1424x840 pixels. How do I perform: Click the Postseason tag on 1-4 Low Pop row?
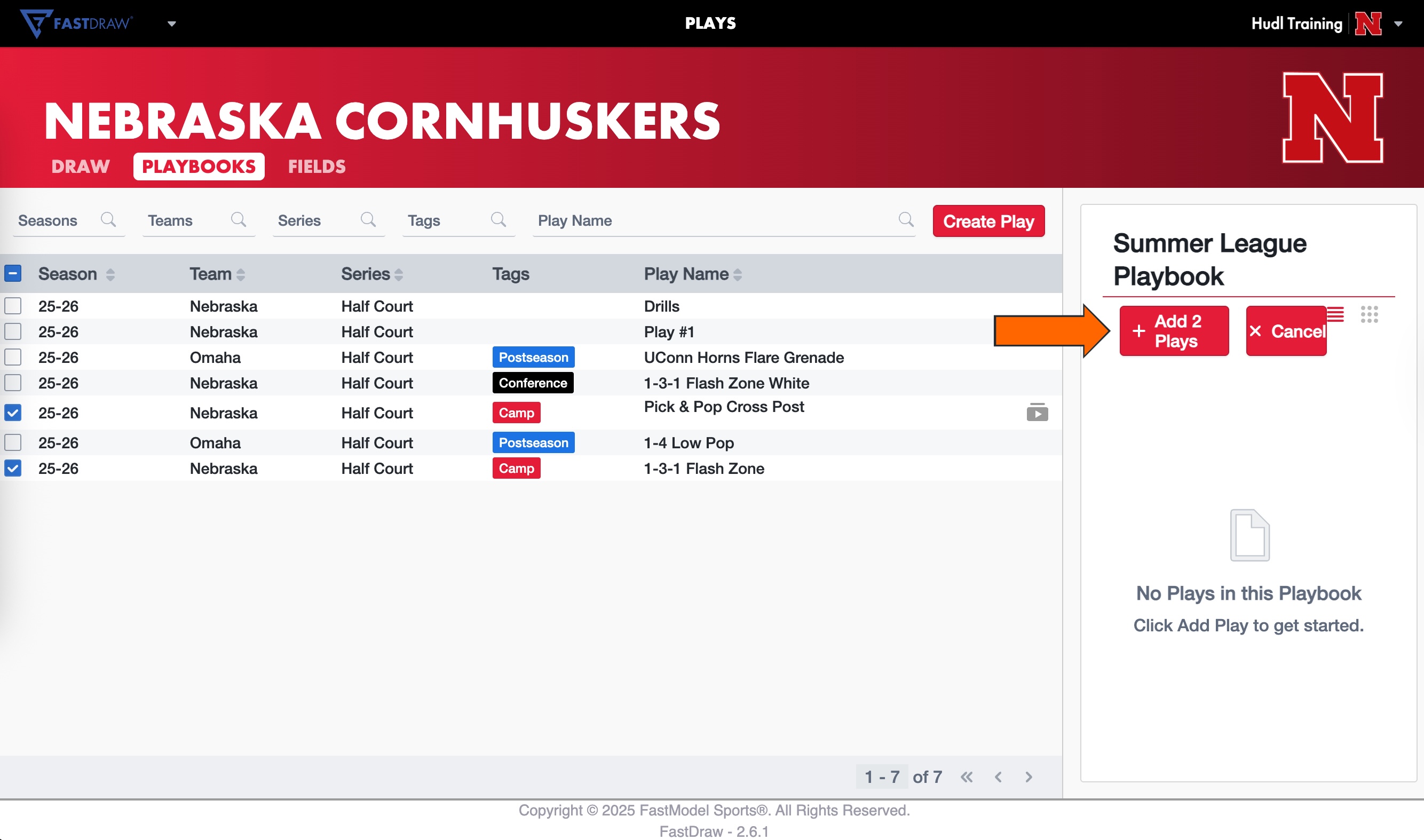tap(533, 442)
